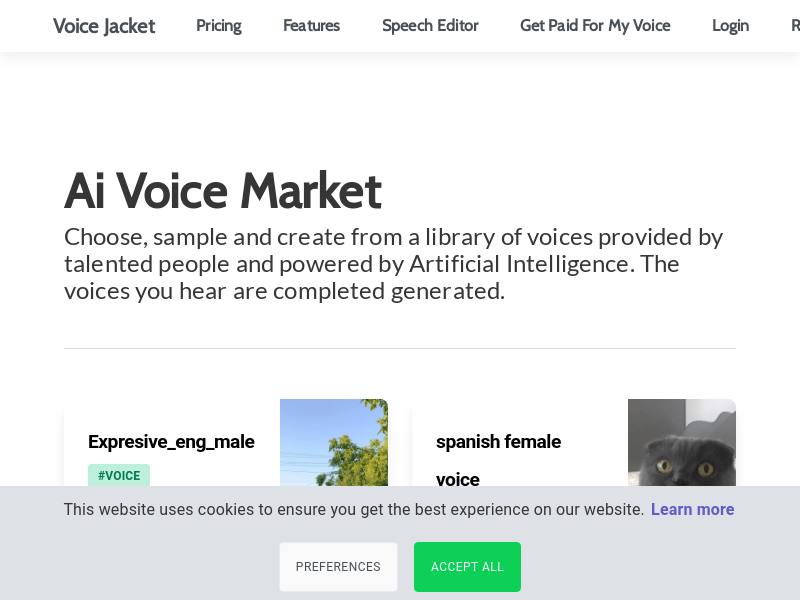Screen dimensions: 800x600
Task: Accept all website cookies
Action: point(467,566)
